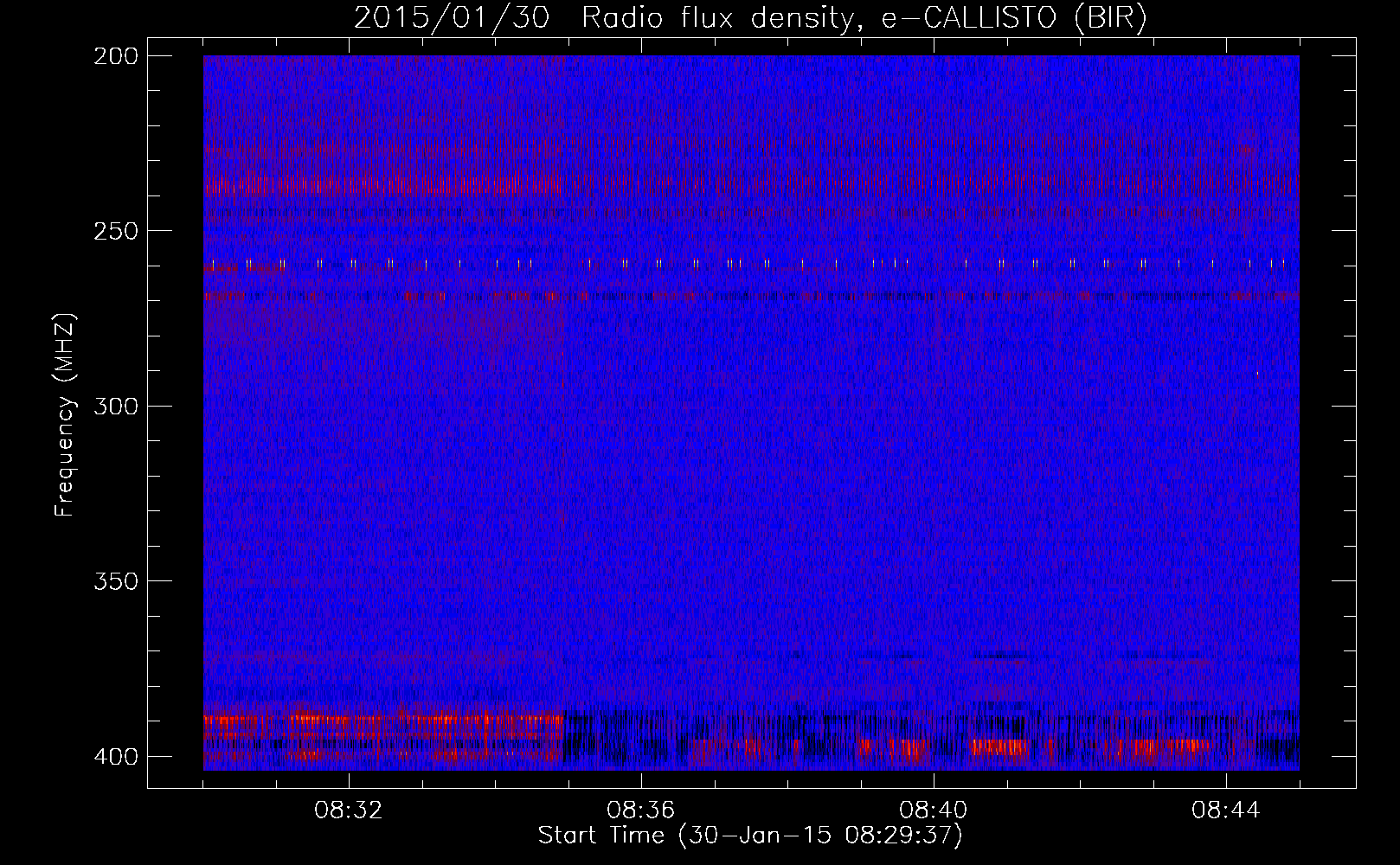The width and height of the screenshot is (1400, 865).
Task: Click the '400' frequency axis label
Action: coord(115,756)
